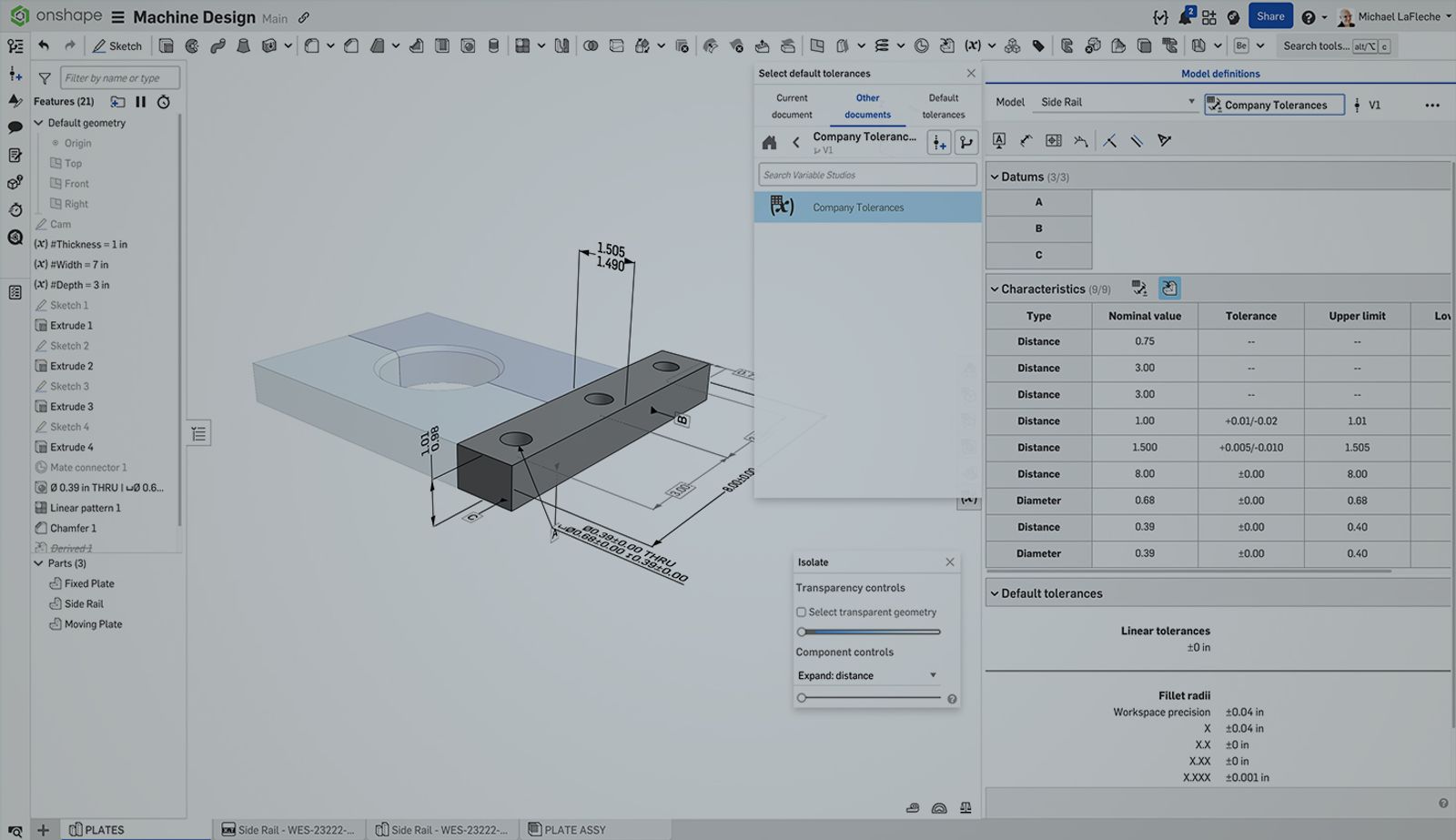
Task: Click the create version icon in the tolerances dialog
Action: [x=938, y=142]
